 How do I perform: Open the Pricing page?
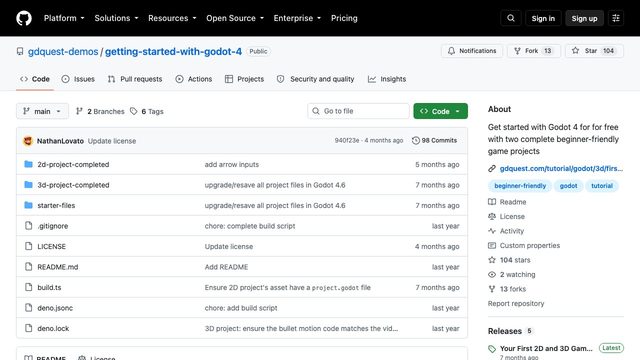point(344,18)
